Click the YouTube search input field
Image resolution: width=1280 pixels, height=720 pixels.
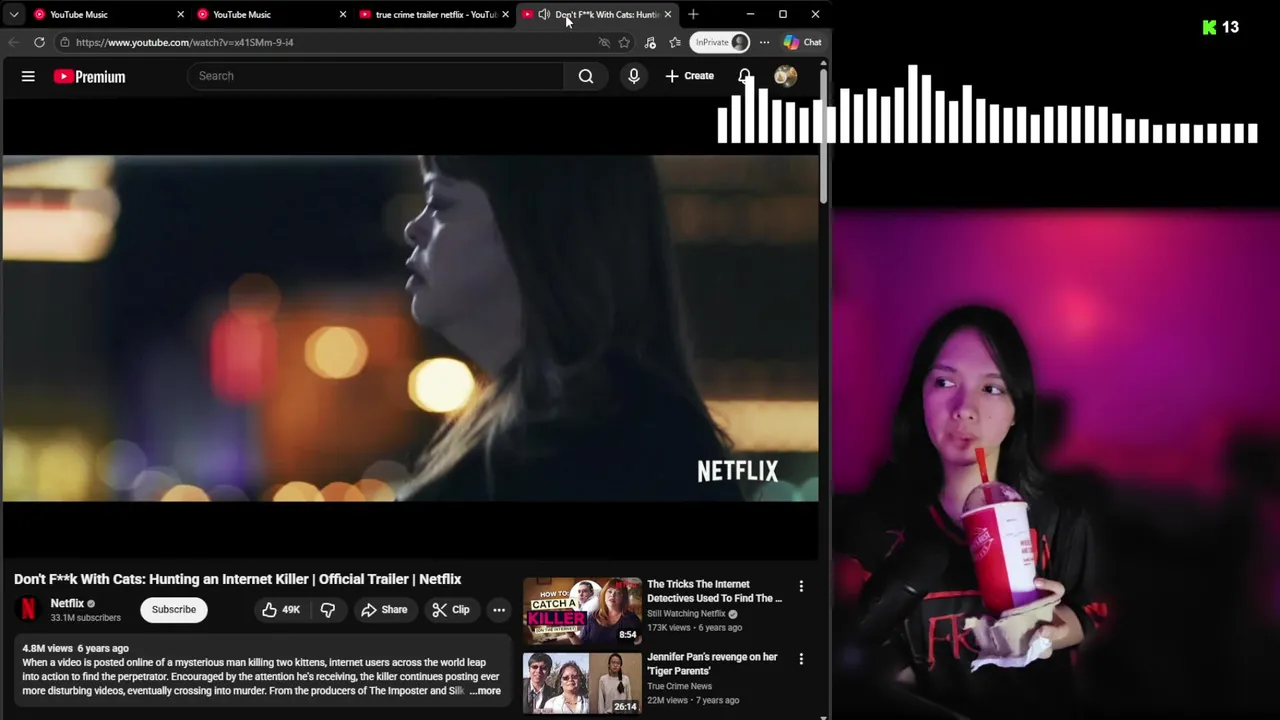(378, 76)
